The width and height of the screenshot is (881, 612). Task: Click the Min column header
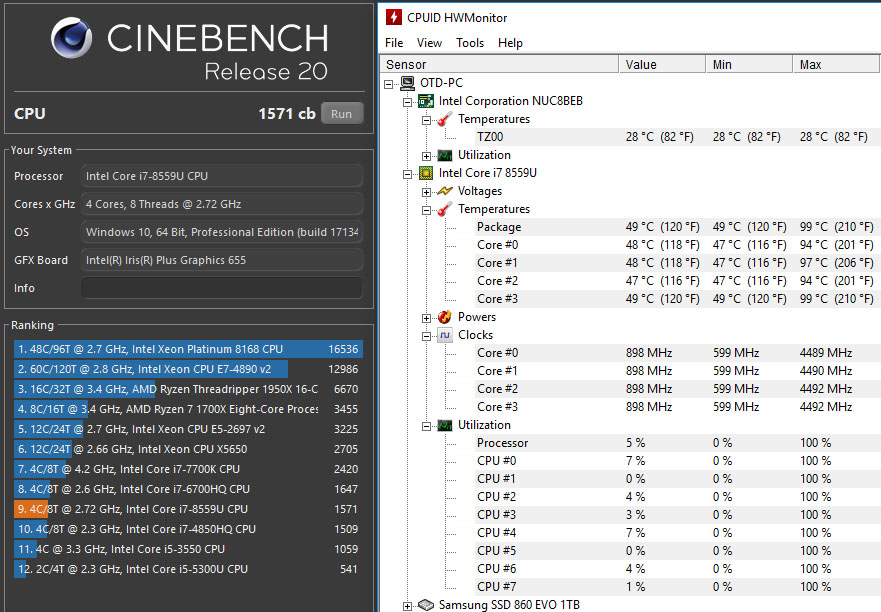tap(750, 65)
